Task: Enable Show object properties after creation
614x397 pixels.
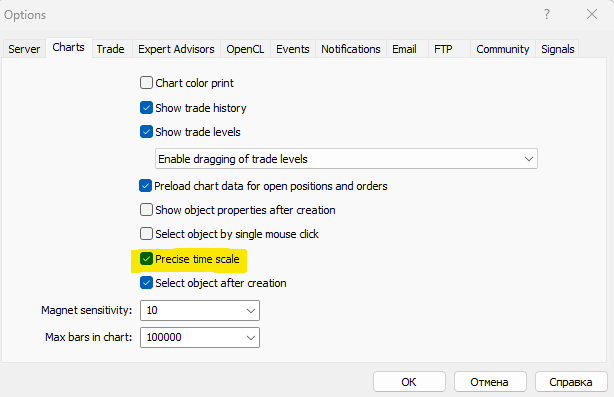Action: [146, 210]
